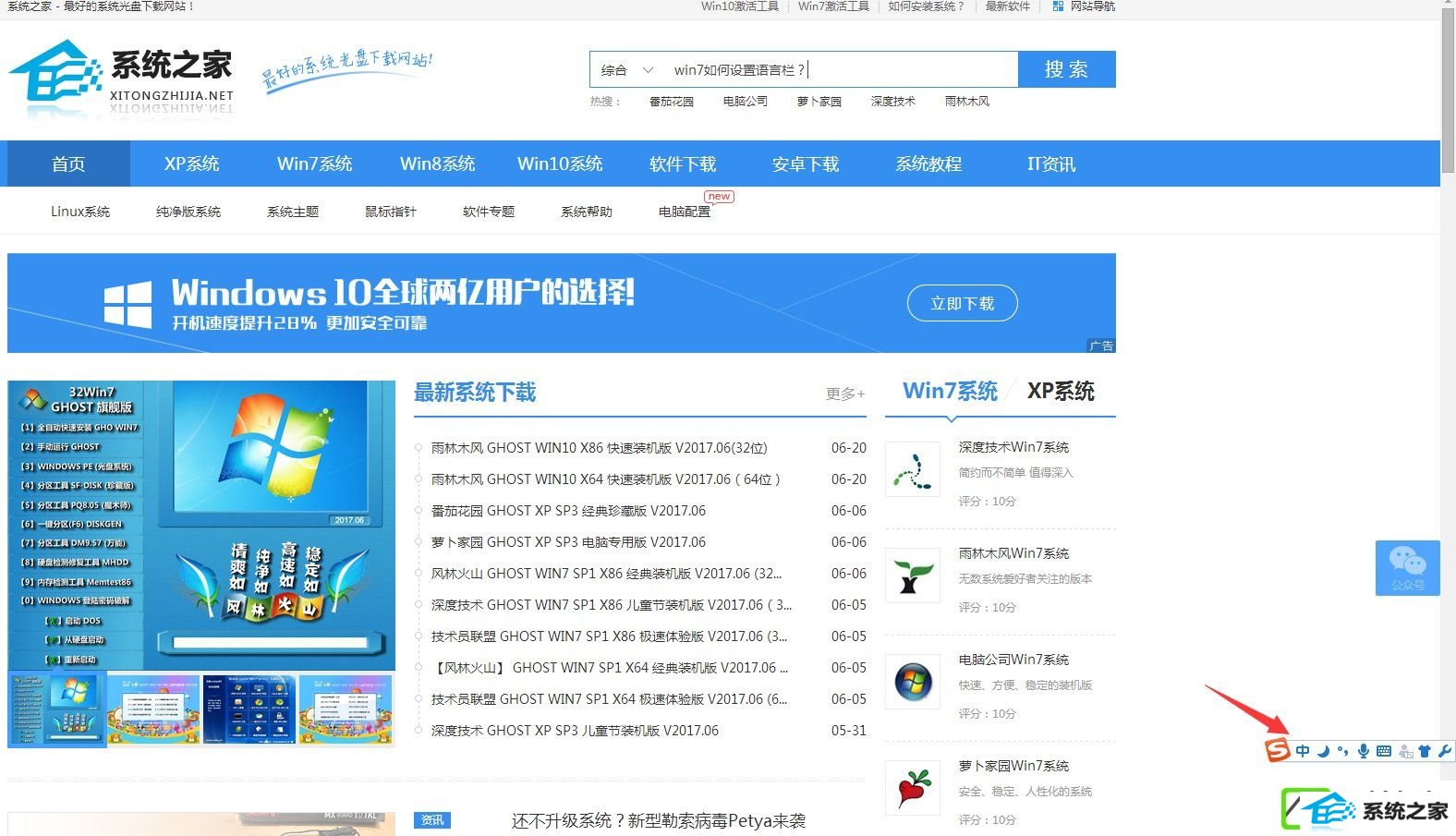The image size is (1456, 836).
Task: Open the Win7系统 navigation tab
Action: tap(314, 164)
